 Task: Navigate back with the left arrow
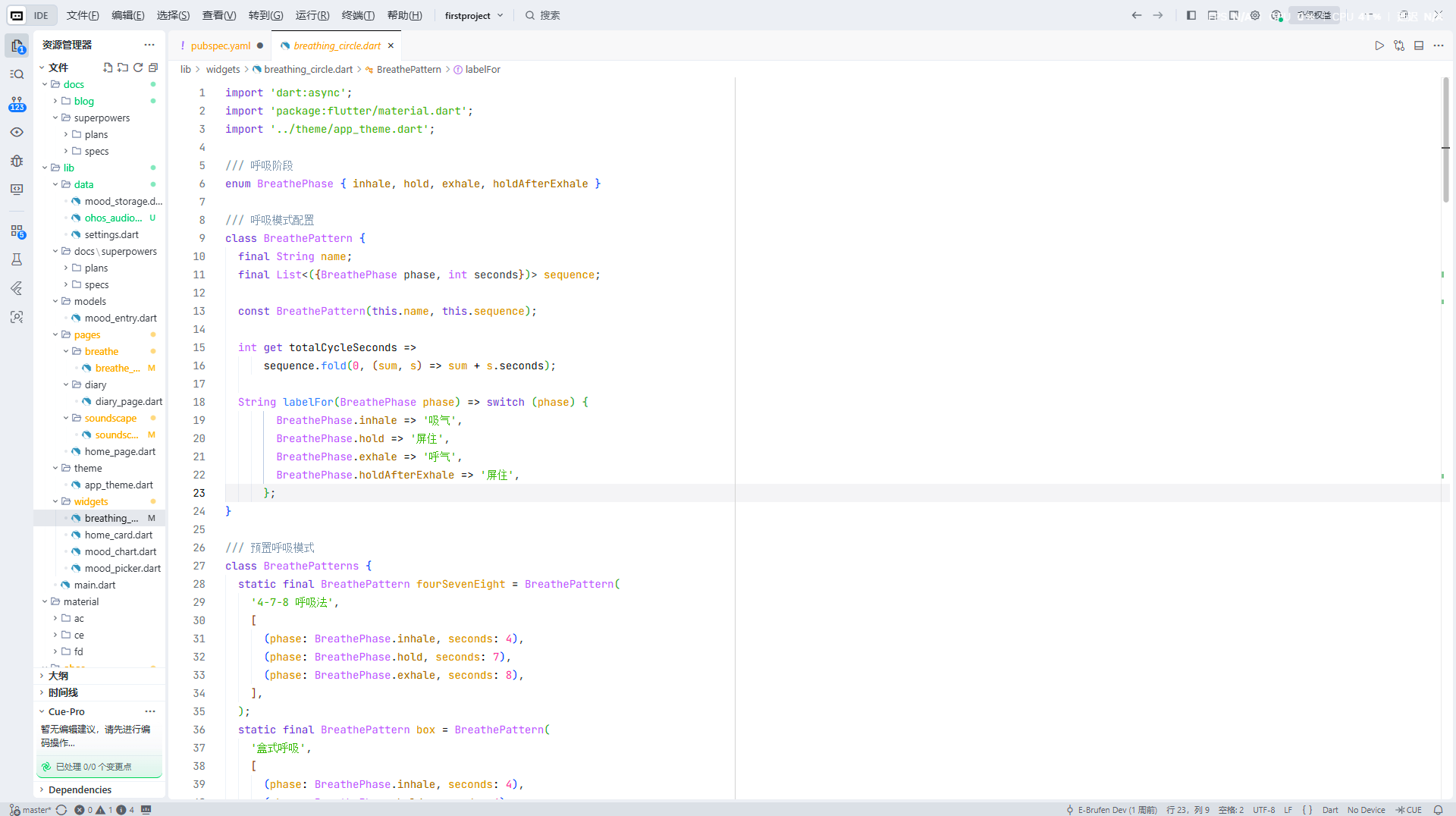pyautogui.click(x=1137, y=15)
